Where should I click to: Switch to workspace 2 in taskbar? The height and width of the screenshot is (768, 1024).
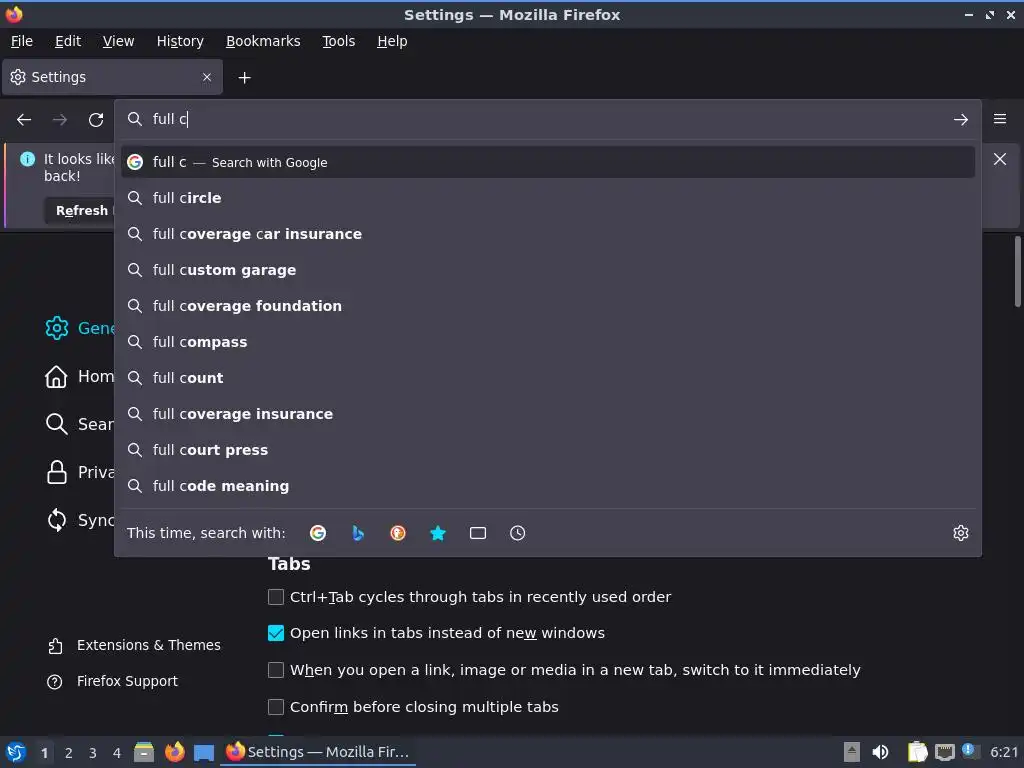point(69,753)
